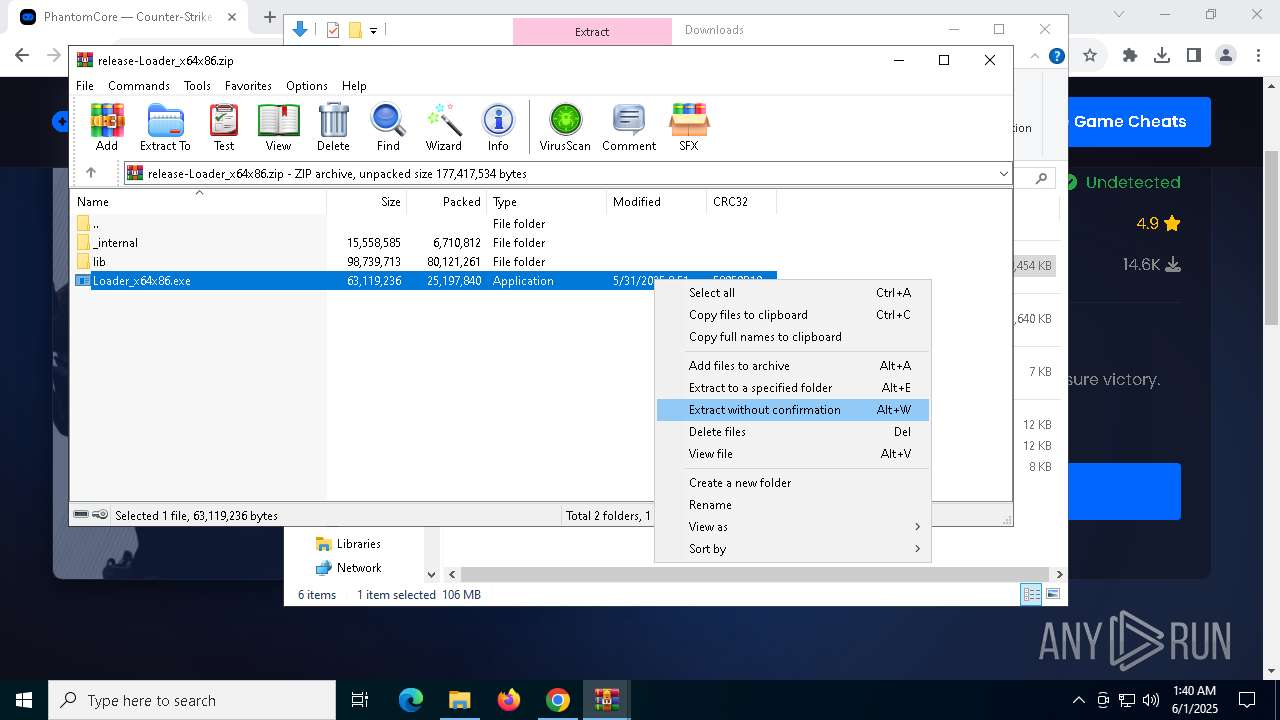Open the Explorer quick access toolbar dropdown
Screen dimensions: 1280x720
(373, 30)
